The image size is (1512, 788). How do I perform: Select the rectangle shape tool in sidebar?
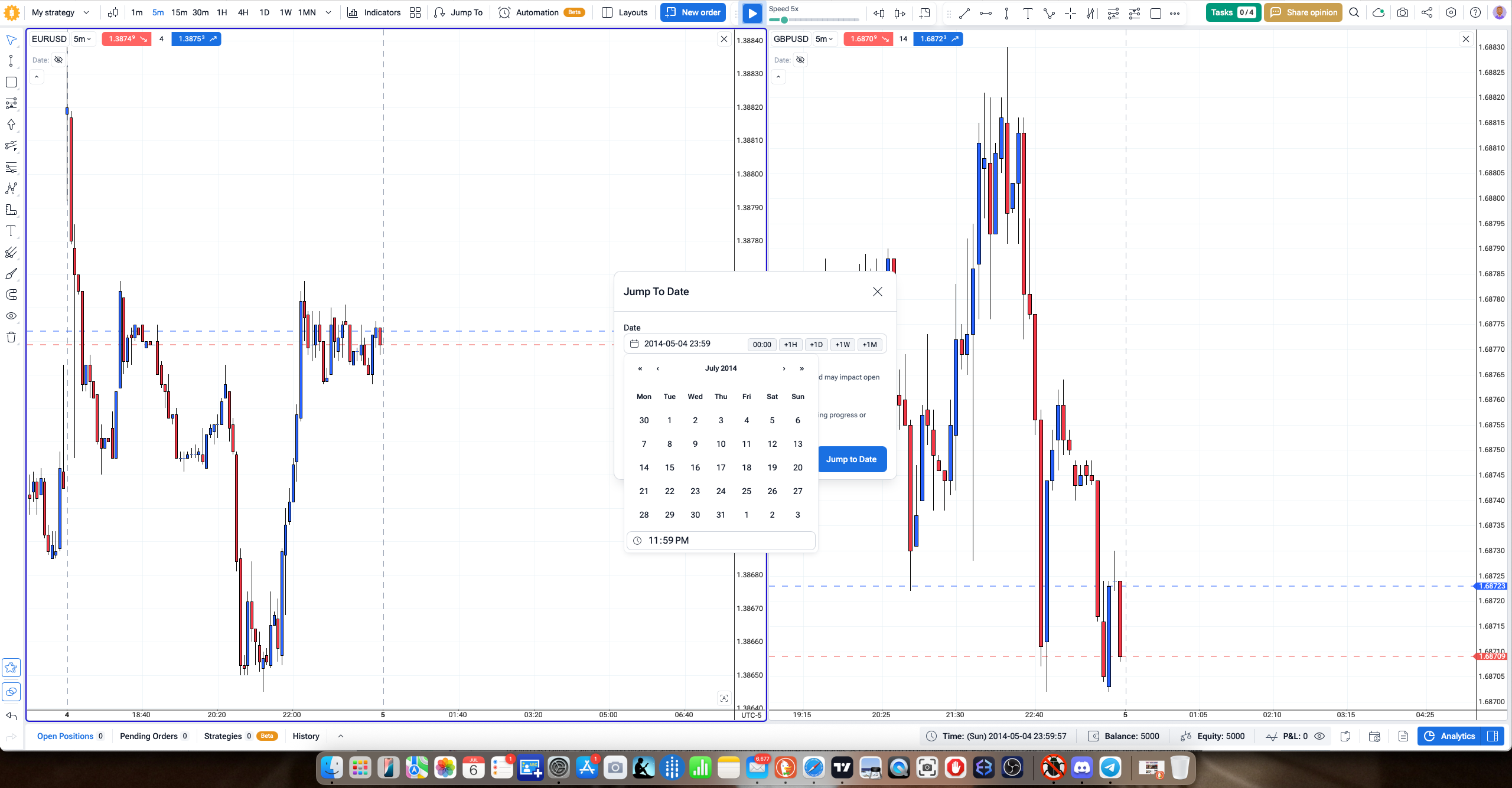pyautogui.click(x=11, y=82)
